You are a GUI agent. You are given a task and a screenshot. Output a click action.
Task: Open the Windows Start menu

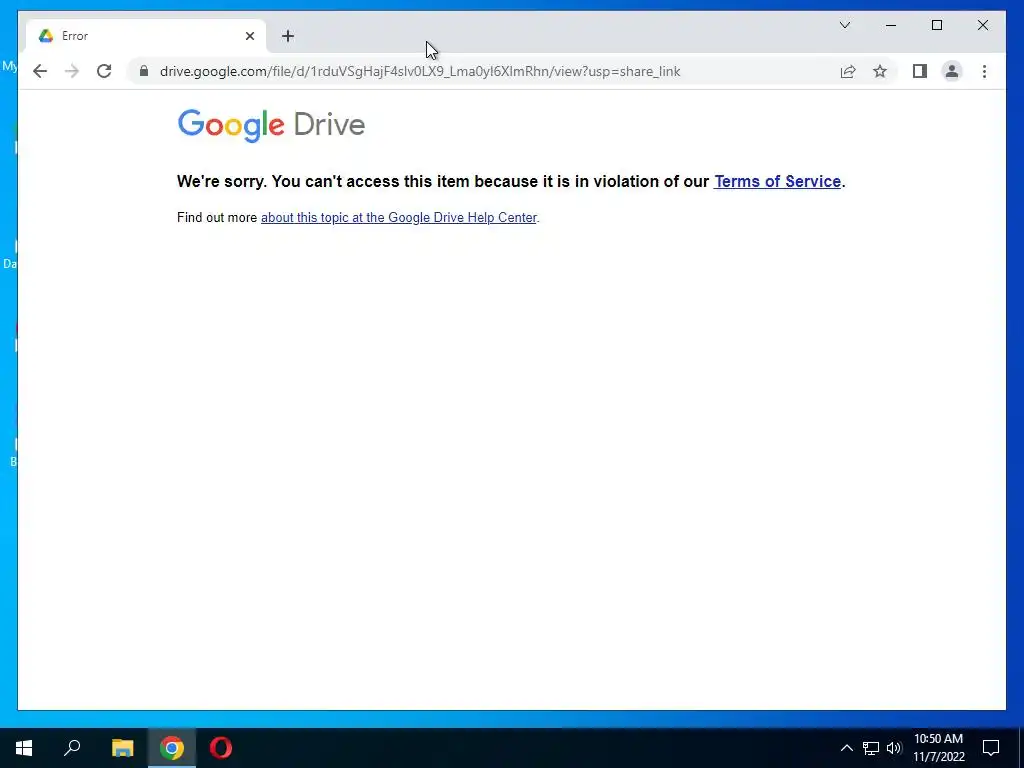(x=24, y=748)
